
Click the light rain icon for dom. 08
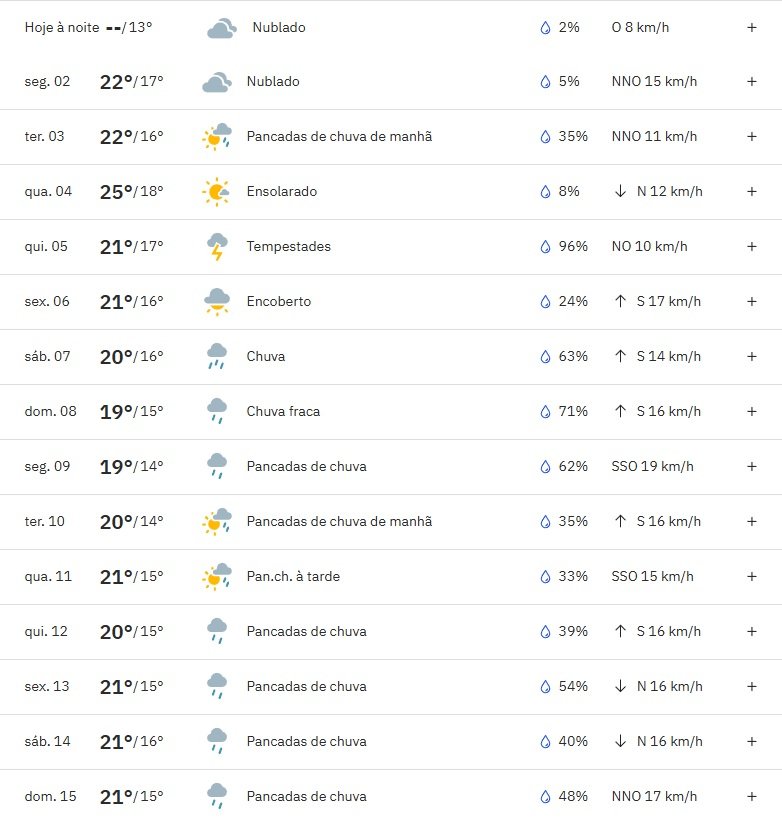pyautogui.click(x=217, y=411)
